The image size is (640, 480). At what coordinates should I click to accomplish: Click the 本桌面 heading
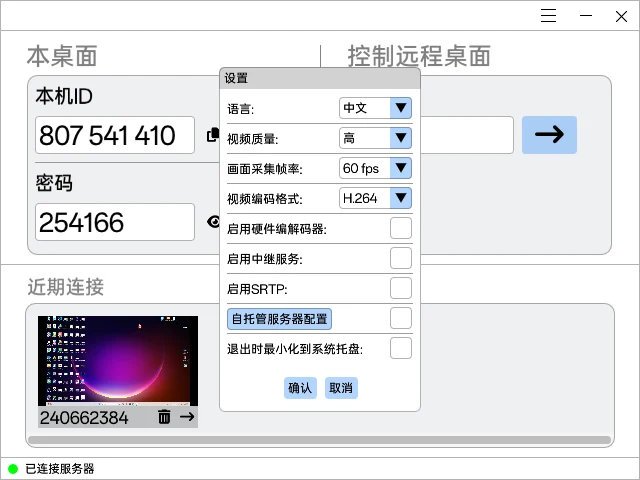[62, 56]
